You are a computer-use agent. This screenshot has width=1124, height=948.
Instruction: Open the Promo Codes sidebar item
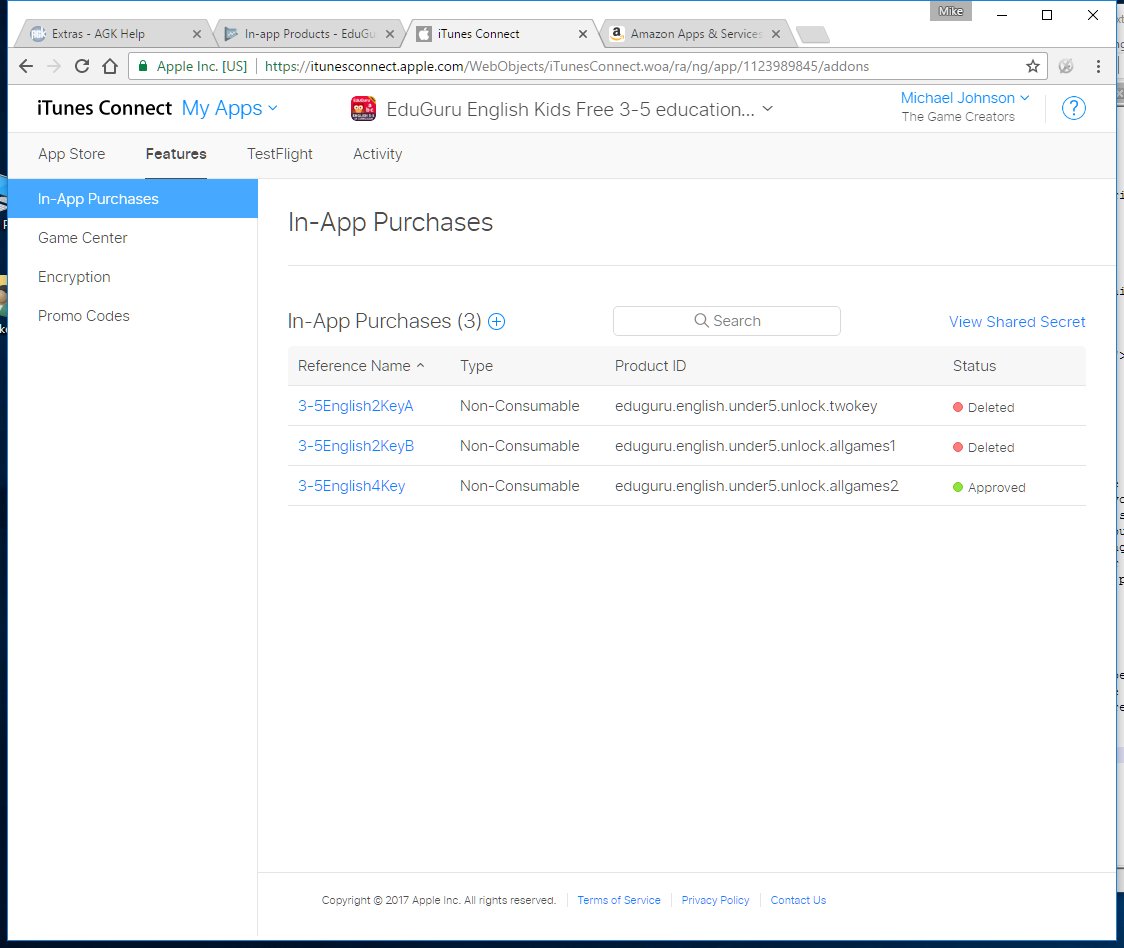pyautogui.click(x=84, y=316)
